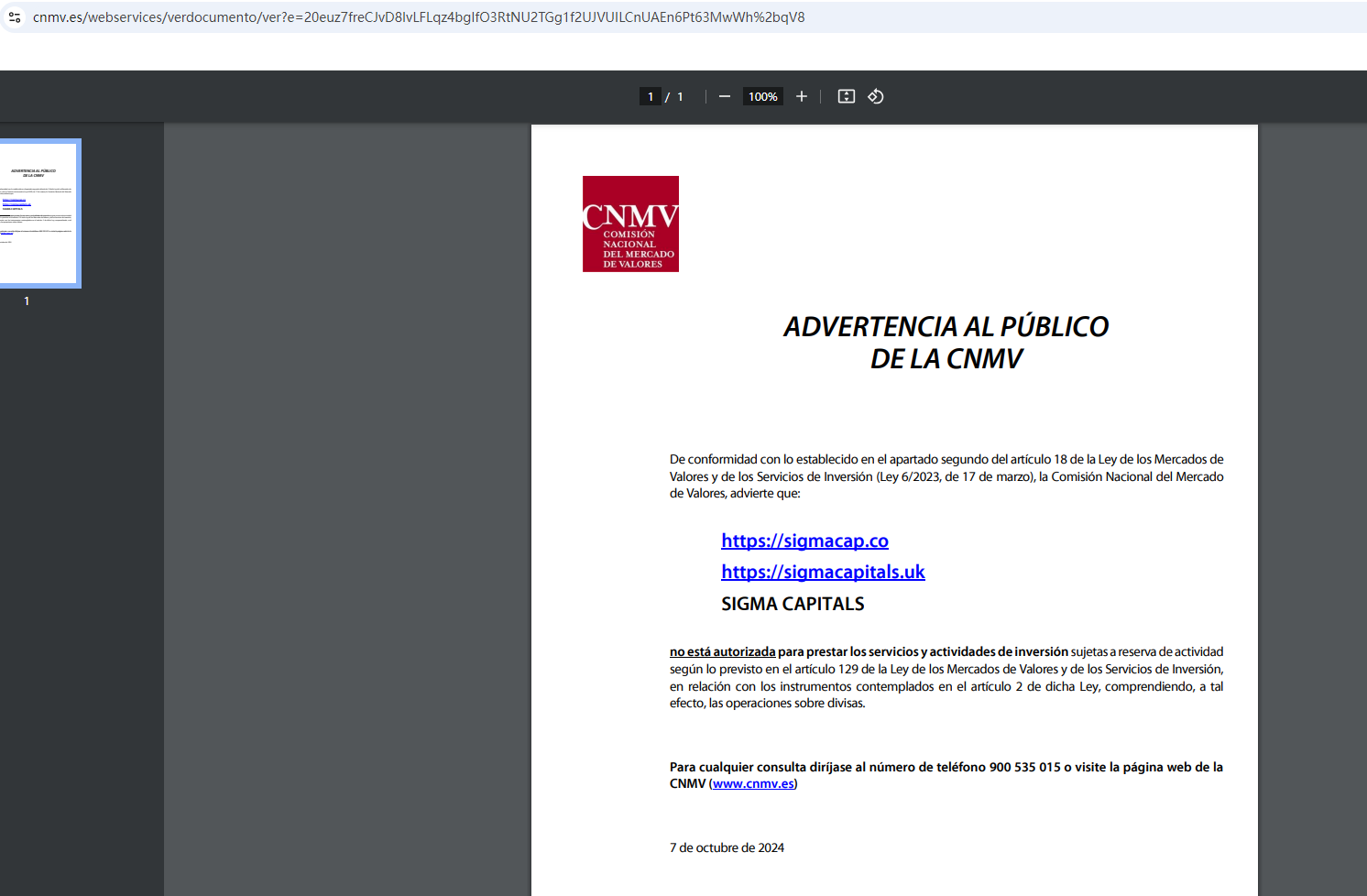Click the CNMV logo in the document
This screenshot has height=896, width=1367.
tap(630, 224)
